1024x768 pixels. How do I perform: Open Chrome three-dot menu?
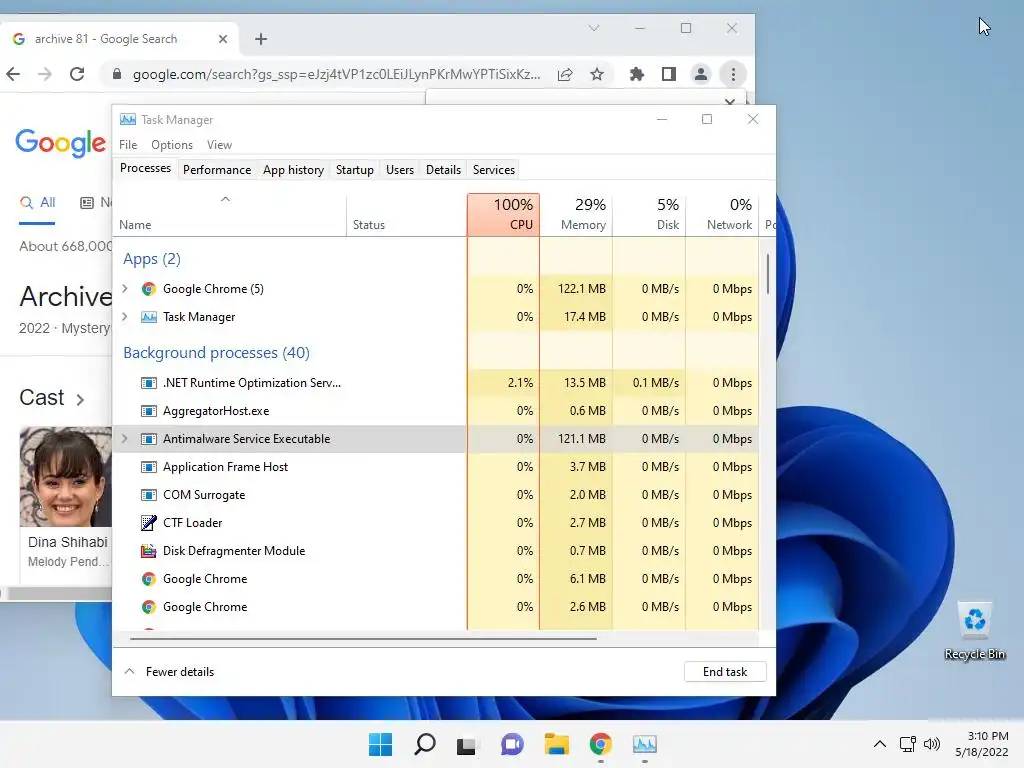[x=733, y=74]
